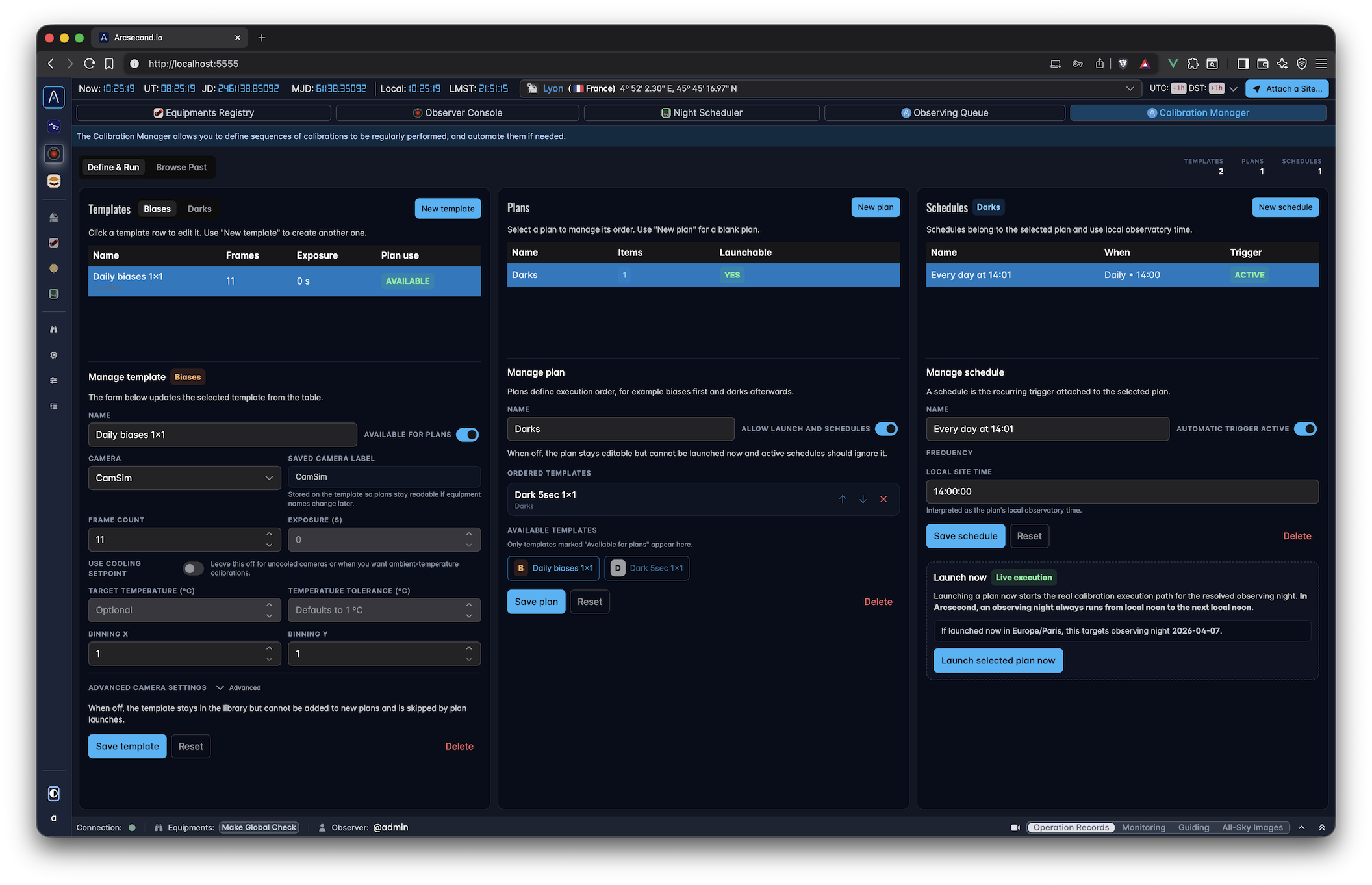Move Dark 5sec 1×1 down in order
Screen dimensions: 1372x885
[x=863, y=499]
